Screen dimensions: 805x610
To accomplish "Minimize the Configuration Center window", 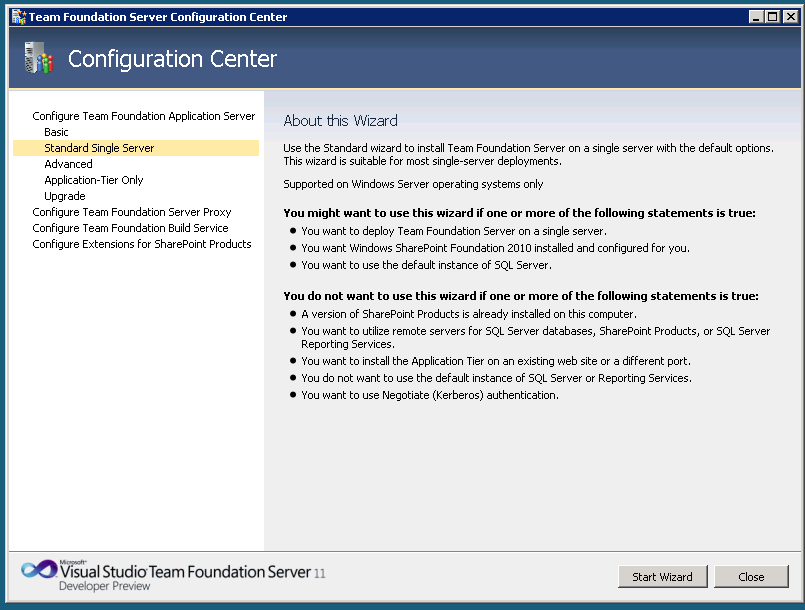I will [x=756, y=17].
